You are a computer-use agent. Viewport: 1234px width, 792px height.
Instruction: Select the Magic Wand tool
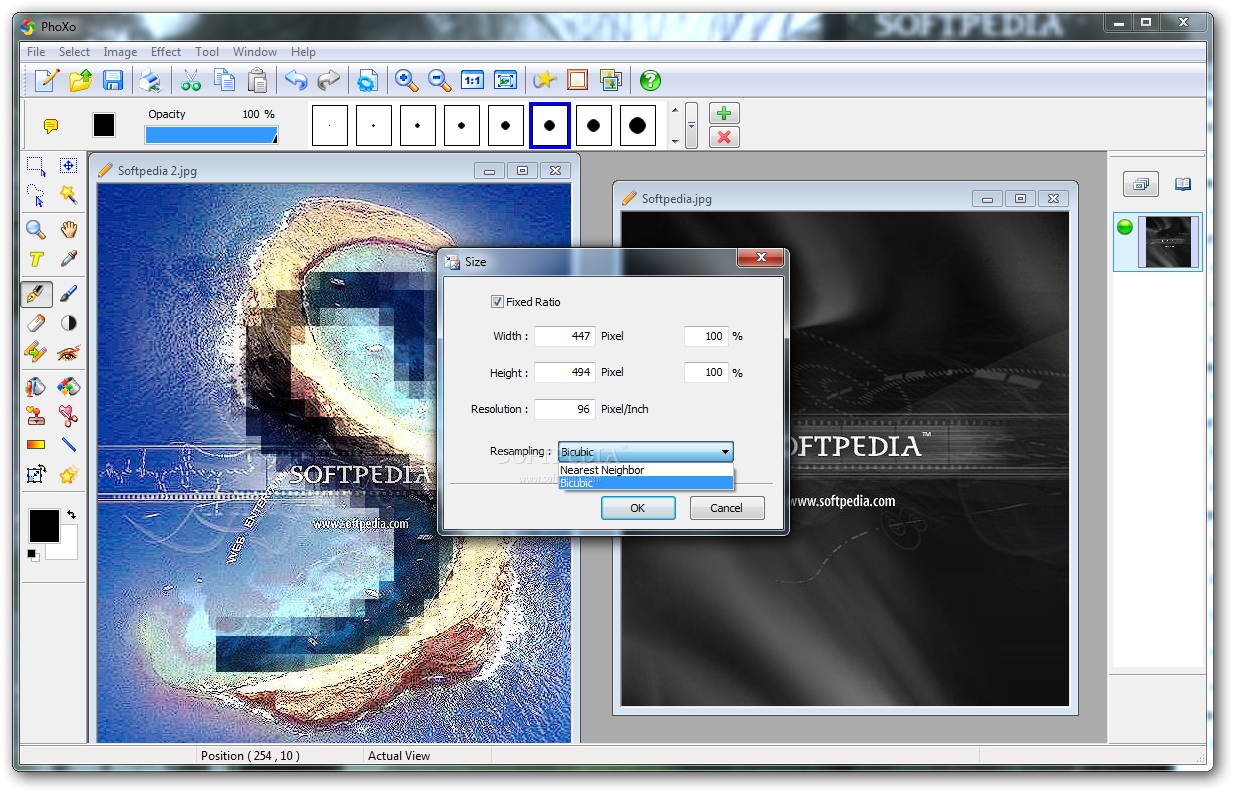[68, 194]
